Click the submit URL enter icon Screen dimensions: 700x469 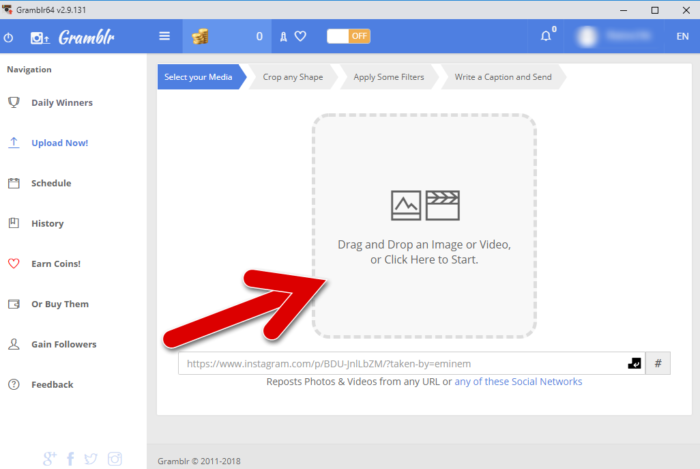pyautogui.click(x=634, y=364)
